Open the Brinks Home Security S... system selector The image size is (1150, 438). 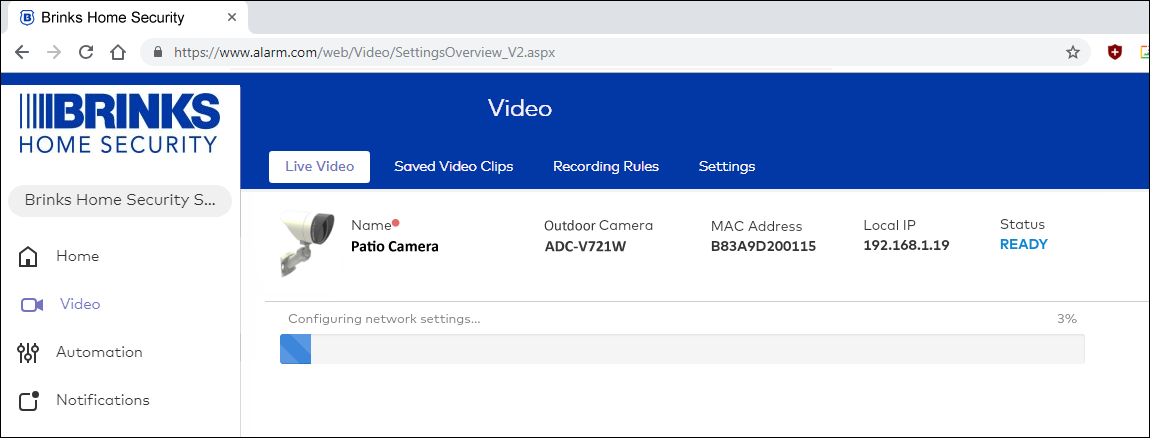tap(120, 200)
